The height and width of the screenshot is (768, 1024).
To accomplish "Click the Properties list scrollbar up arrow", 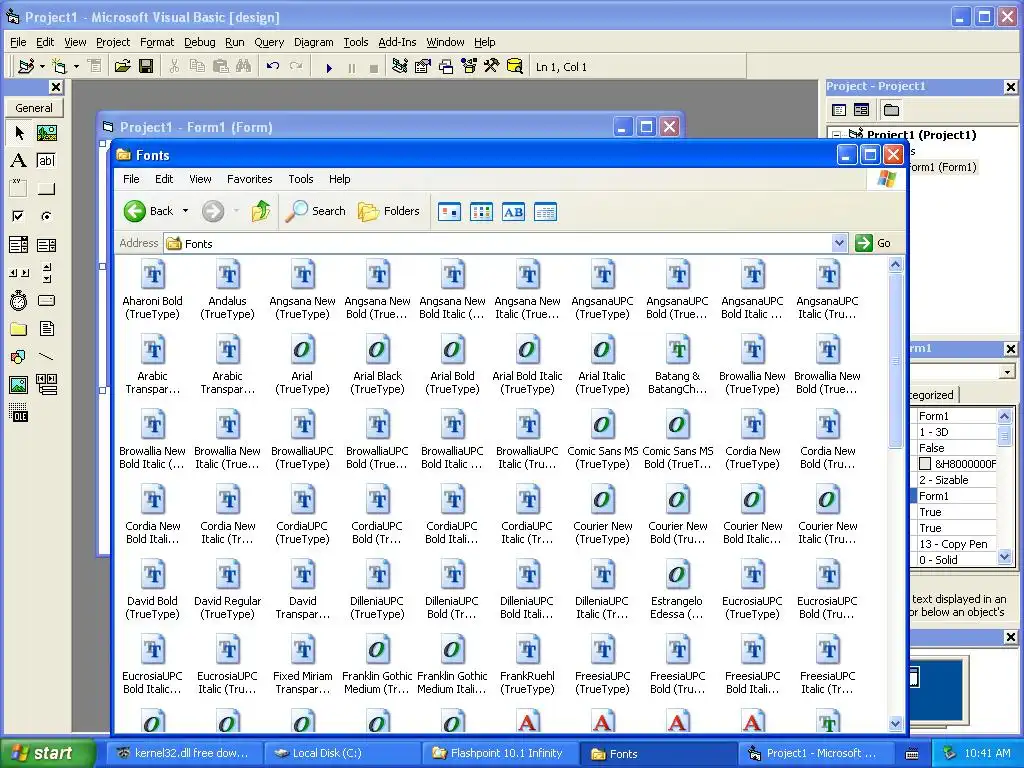I will pos(1004,416).
